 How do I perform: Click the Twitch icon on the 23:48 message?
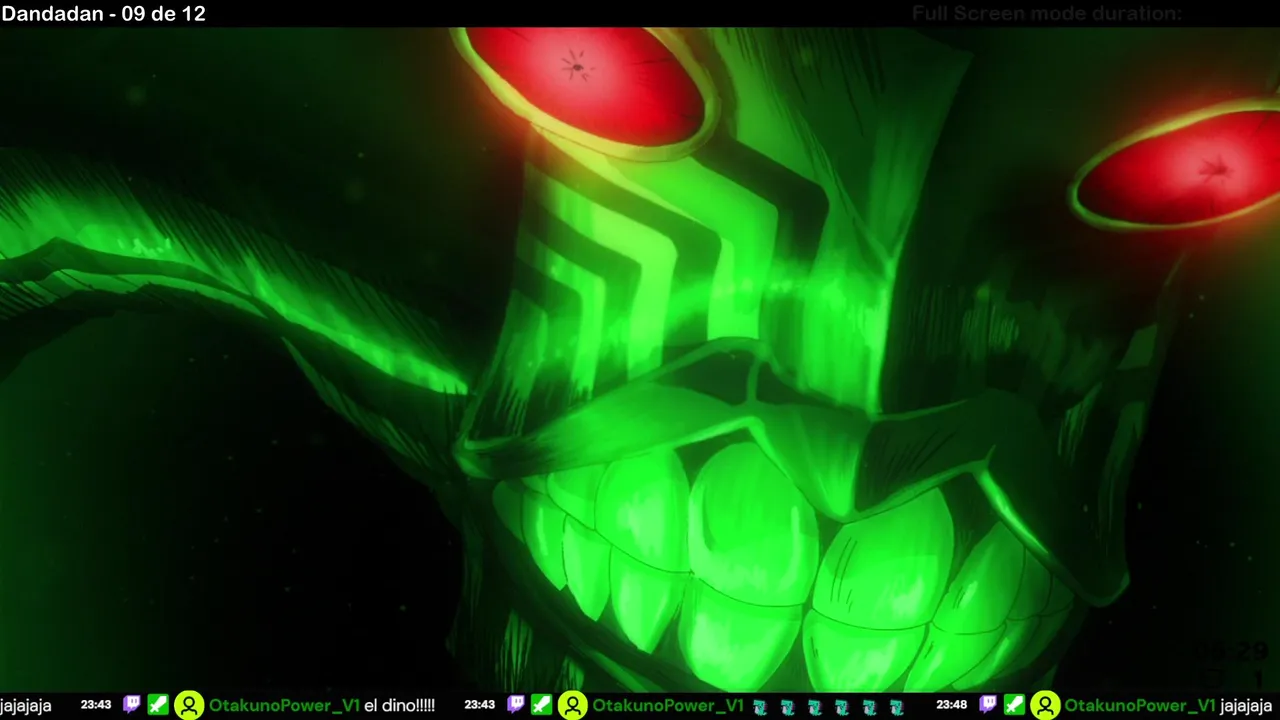(x=987, y=705)
